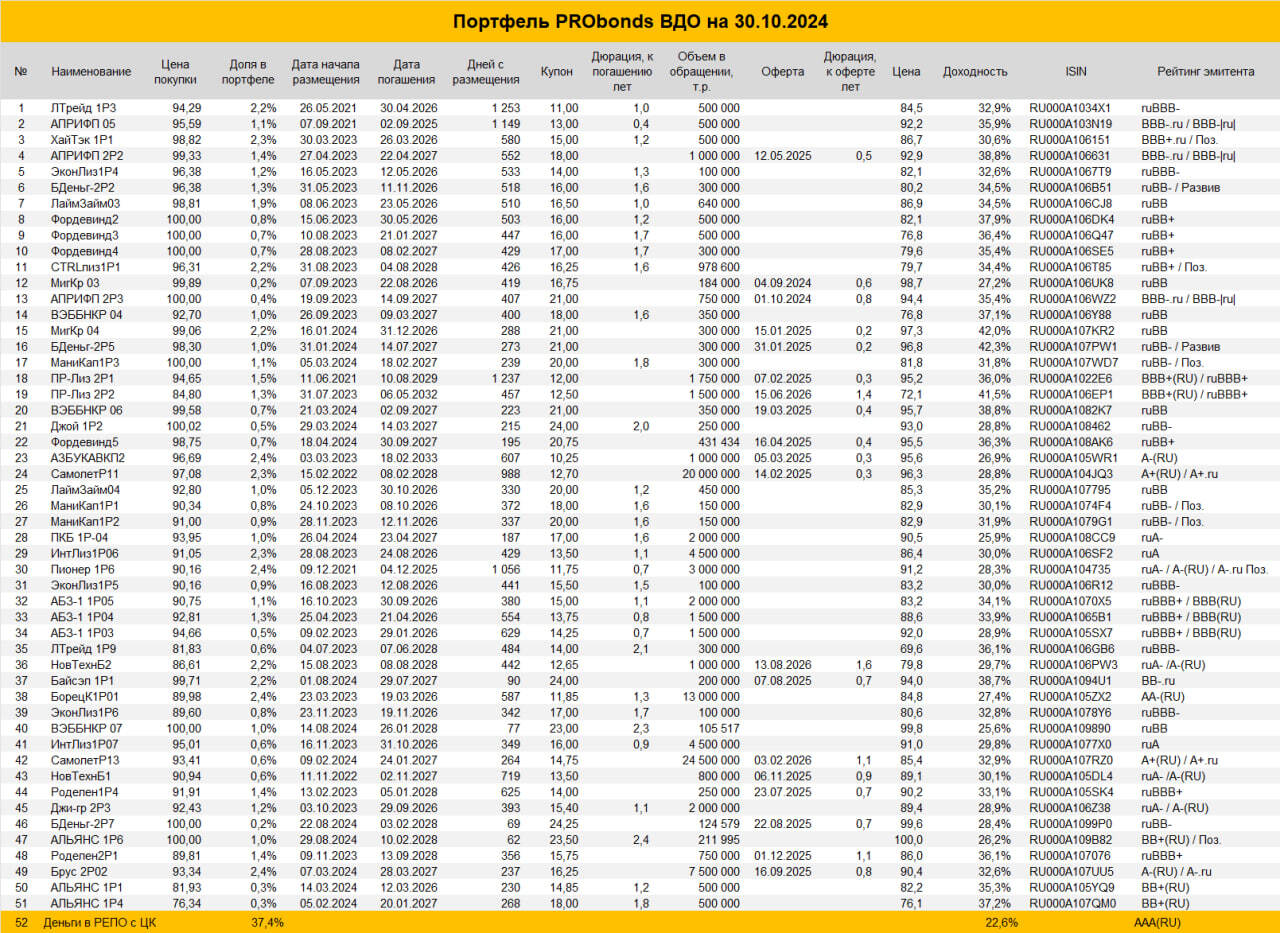Select the bond name 'МигКр 03'
This screenshot has width=1280, height=933.
74,283
